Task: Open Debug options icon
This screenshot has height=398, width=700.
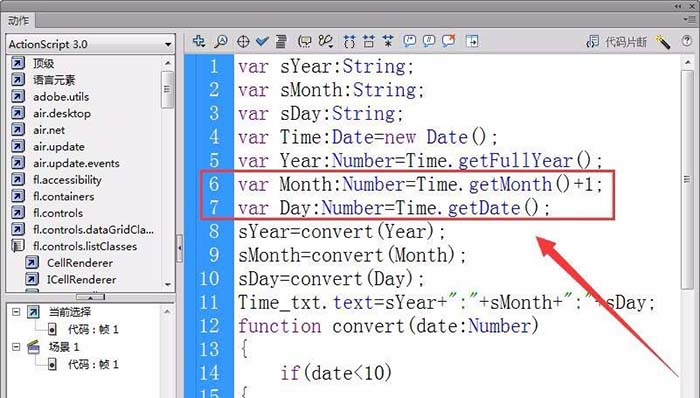Action: point(326,41)
